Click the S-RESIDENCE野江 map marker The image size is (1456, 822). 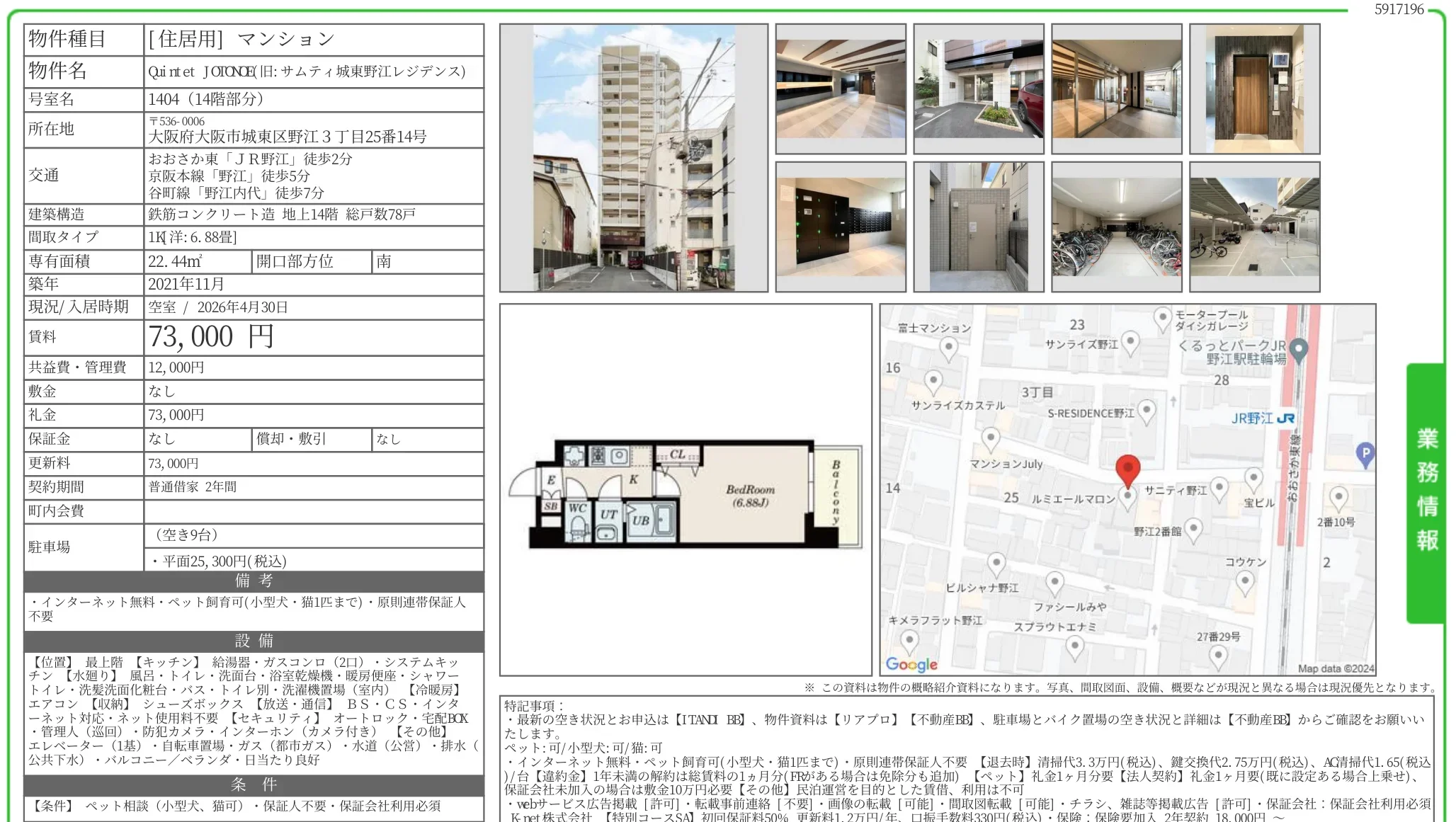1147,411
